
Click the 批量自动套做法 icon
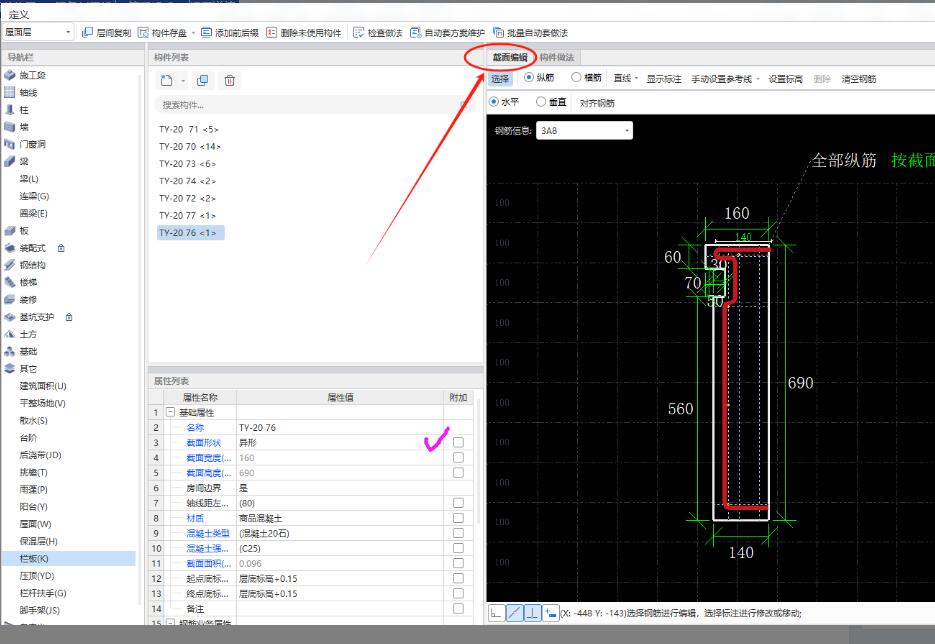[x=498, y=32]
